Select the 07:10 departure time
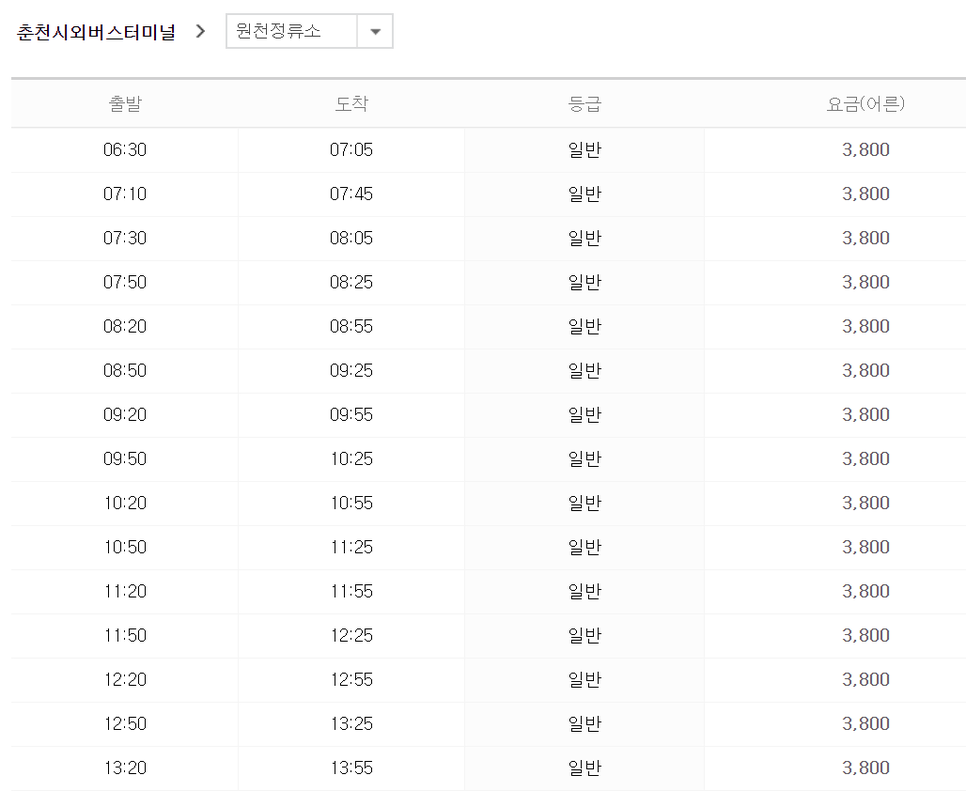This screenshot has height=791, width=966. tap(125, 194)
